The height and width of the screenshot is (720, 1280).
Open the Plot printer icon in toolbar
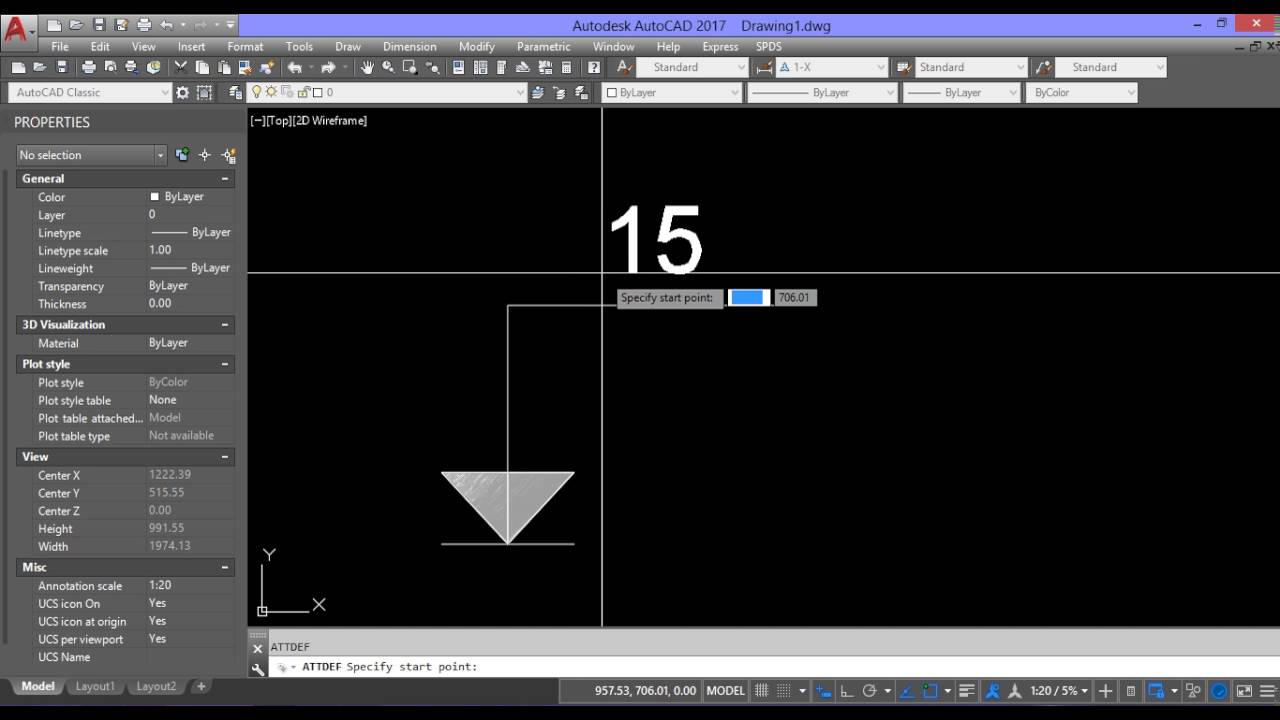tap(88, 67)
